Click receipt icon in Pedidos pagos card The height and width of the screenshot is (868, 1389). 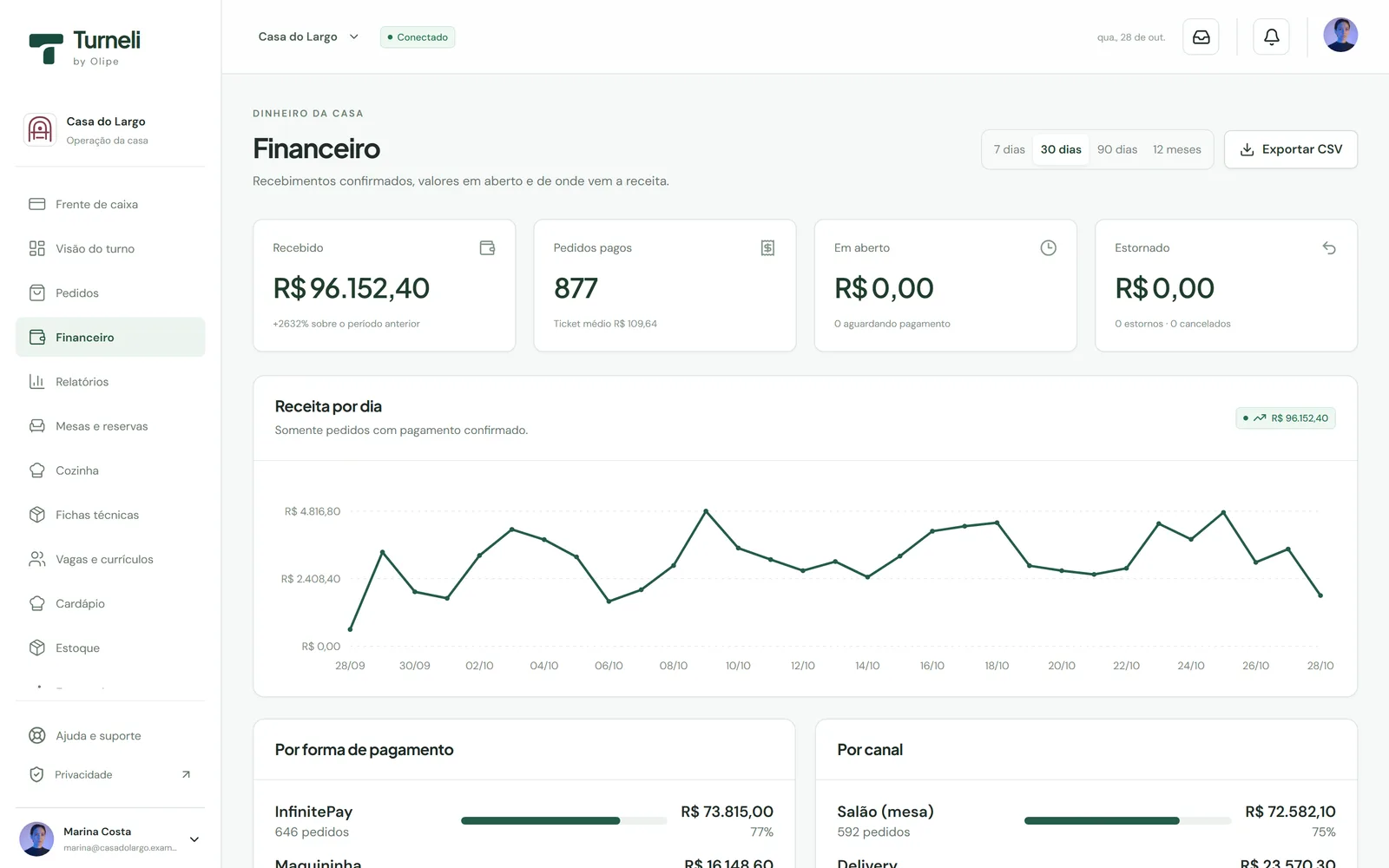[x=767, y=248]
